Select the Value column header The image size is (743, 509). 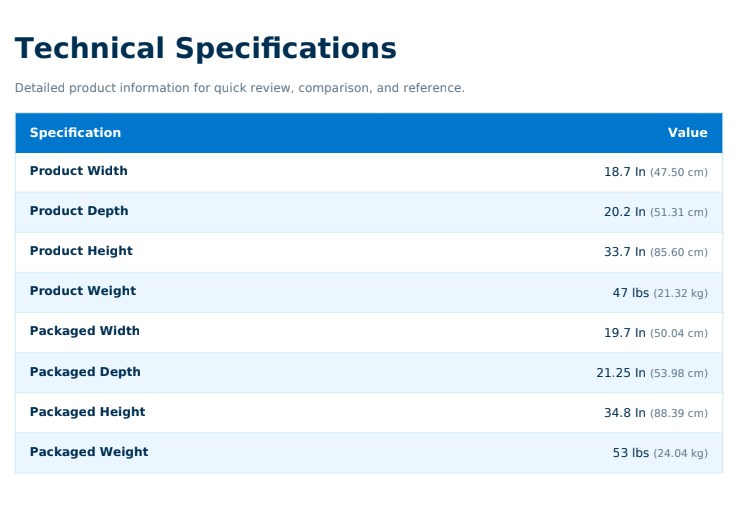[688, 133]
